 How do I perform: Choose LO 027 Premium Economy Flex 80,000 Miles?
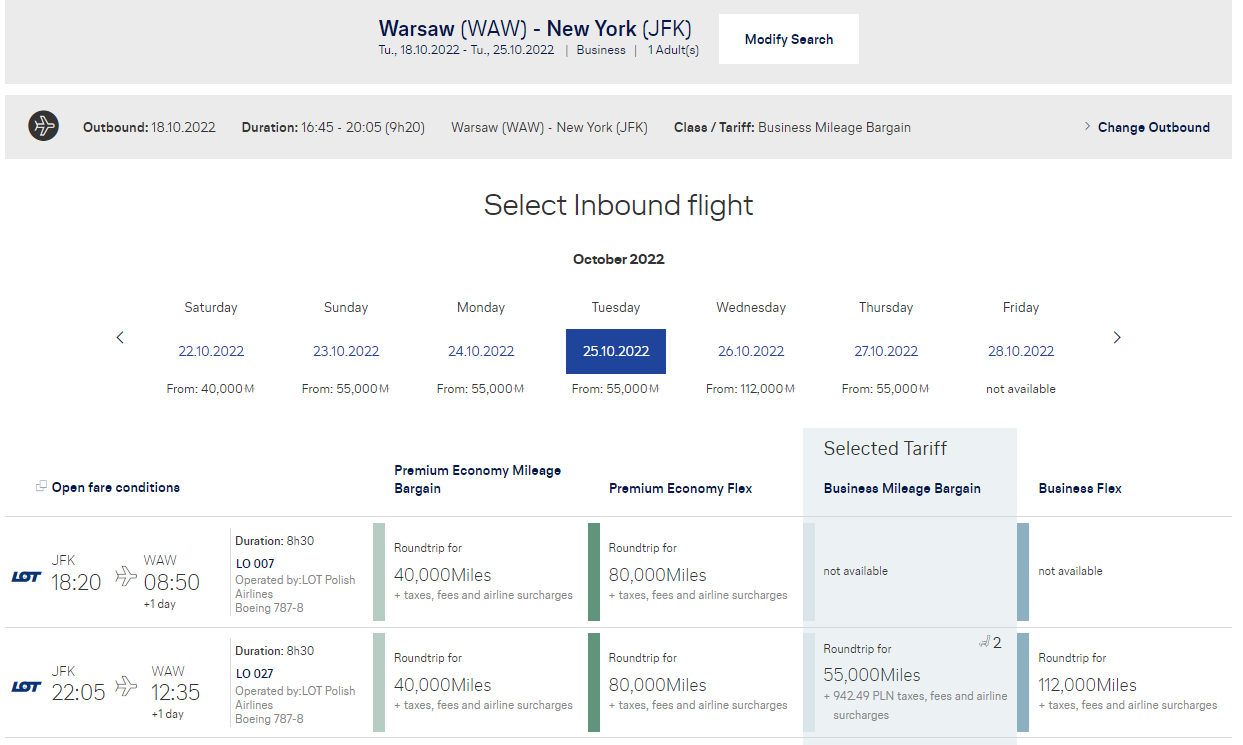click(693, 682)
